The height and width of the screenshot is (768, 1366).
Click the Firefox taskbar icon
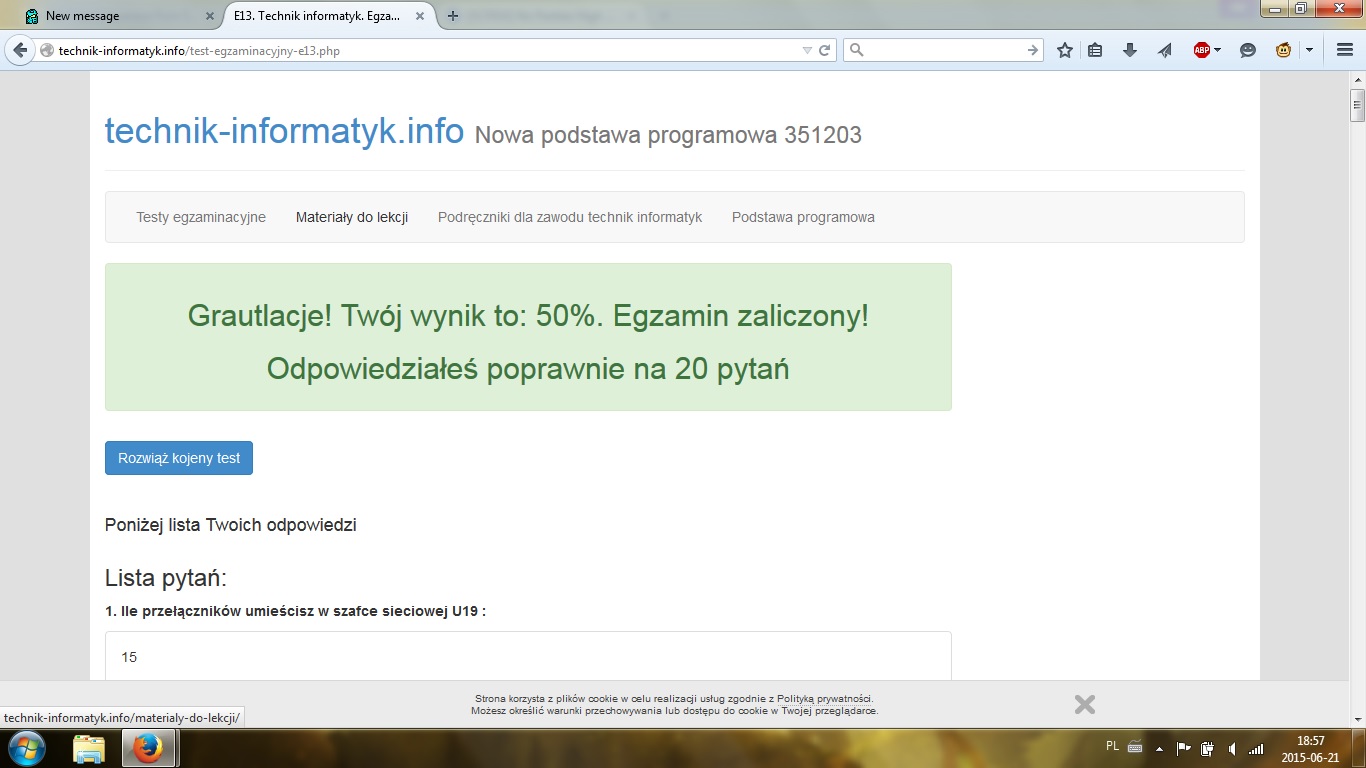(148, 748)
